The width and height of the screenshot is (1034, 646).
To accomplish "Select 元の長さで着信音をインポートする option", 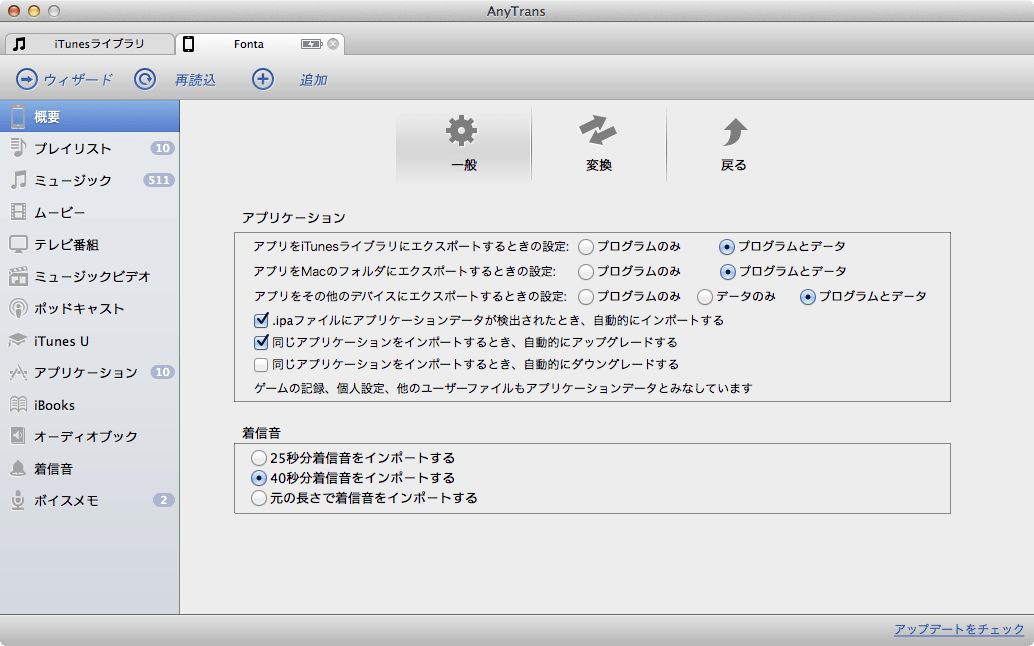I will pyautogui.click(x=258, y=498).
